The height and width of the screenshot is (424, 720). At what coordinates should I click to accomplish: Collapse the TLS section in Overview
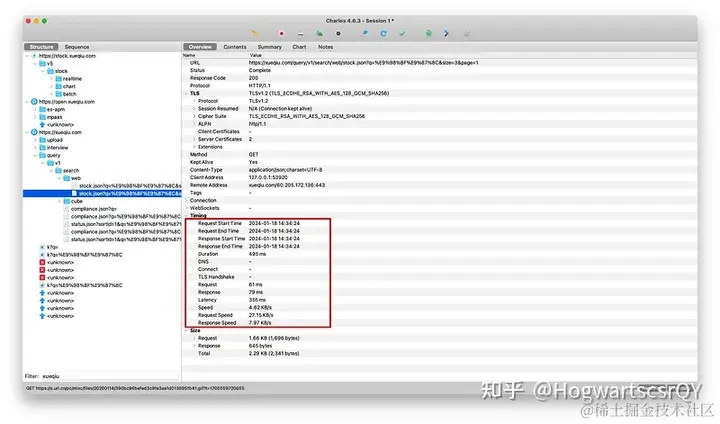(186, 93)
